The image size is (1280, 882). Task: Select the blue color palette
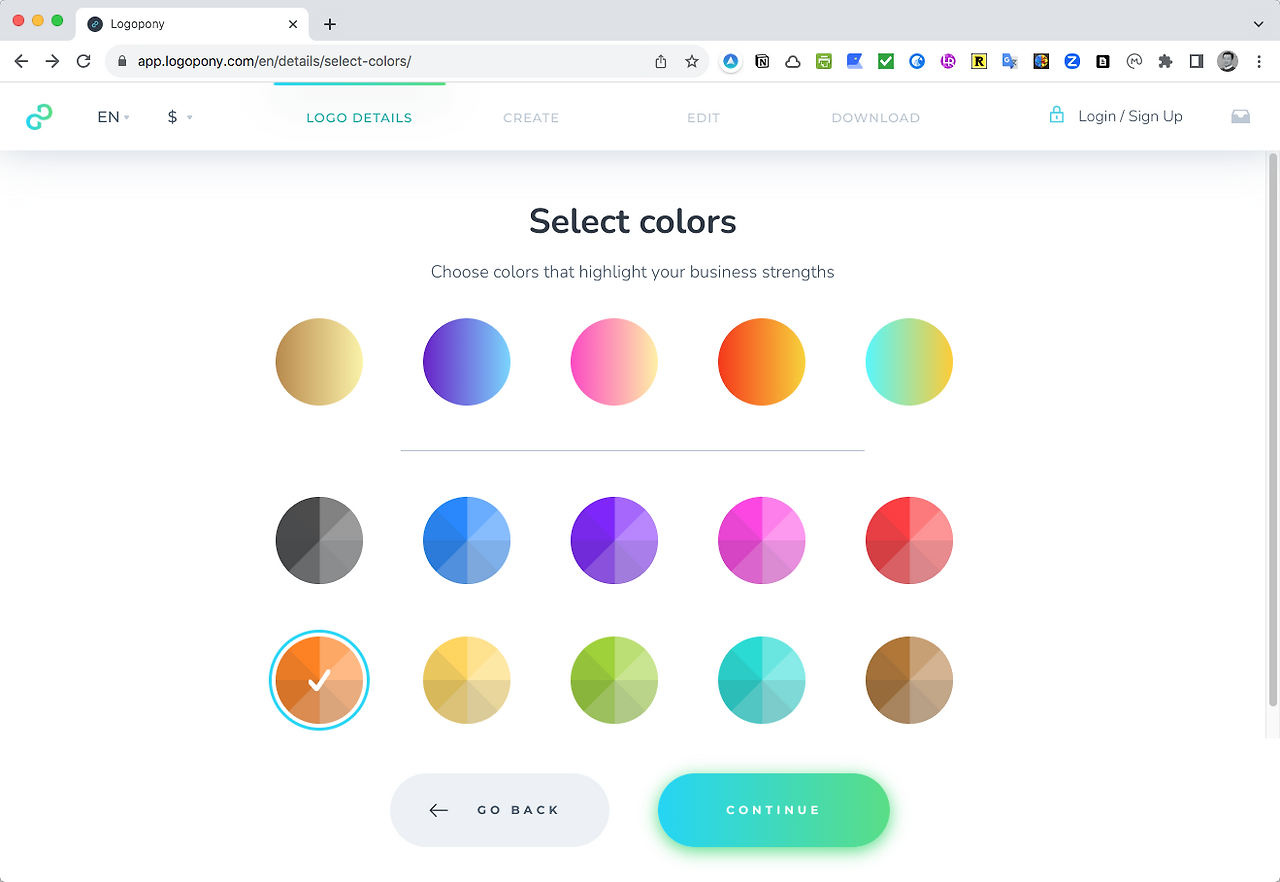click(x=467, y=540)
